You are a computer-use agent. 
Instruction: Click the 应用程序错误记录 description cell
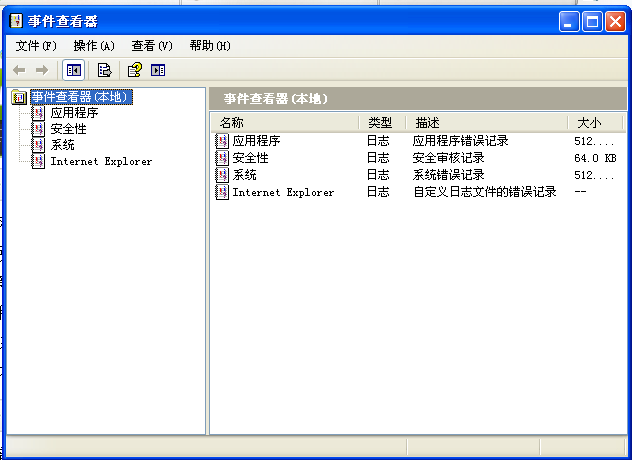tap(460, 141)
